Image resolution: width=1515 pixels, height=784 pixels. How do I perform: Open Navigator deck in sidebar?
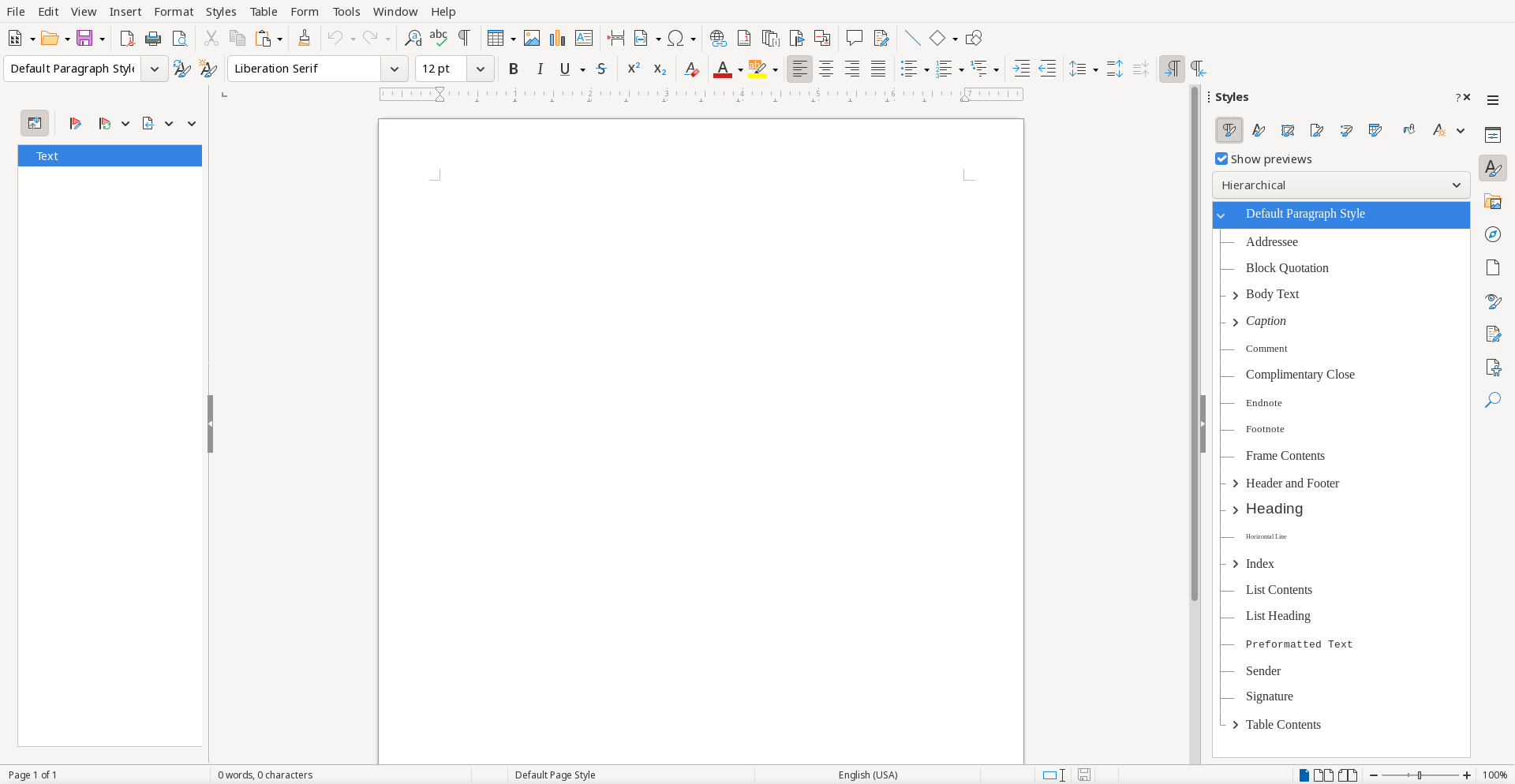[x=1493, y=235]
